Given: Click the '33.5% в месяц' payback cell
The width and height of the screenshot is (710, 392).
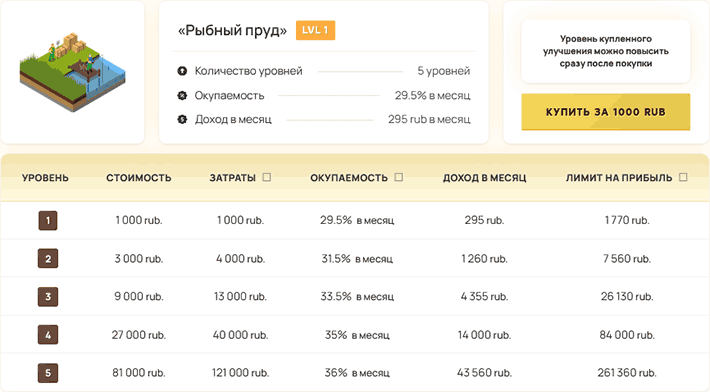Looking at the screenshot, I should (x=357, y=297).
